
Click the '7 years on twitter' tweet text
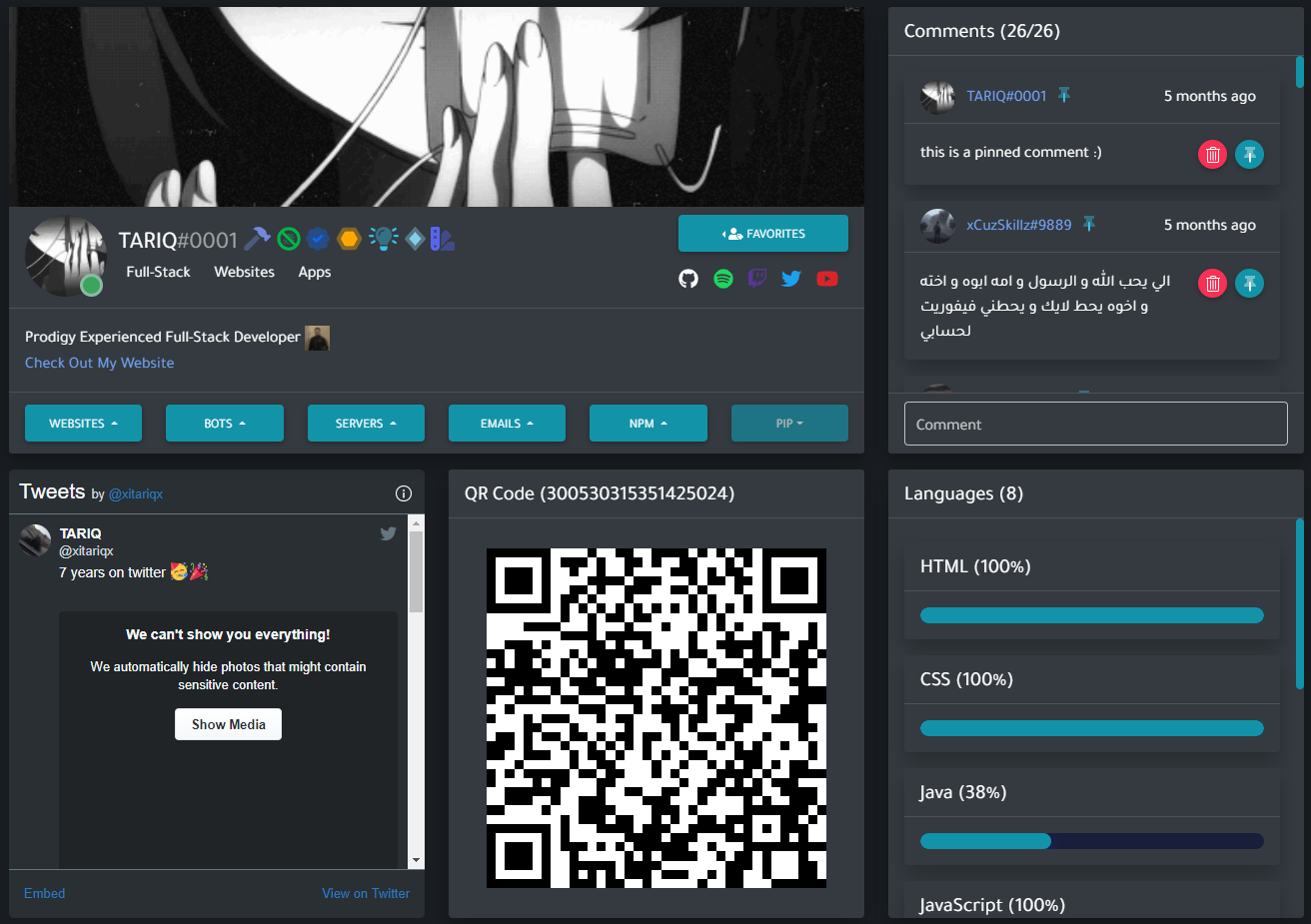point(133,572)
